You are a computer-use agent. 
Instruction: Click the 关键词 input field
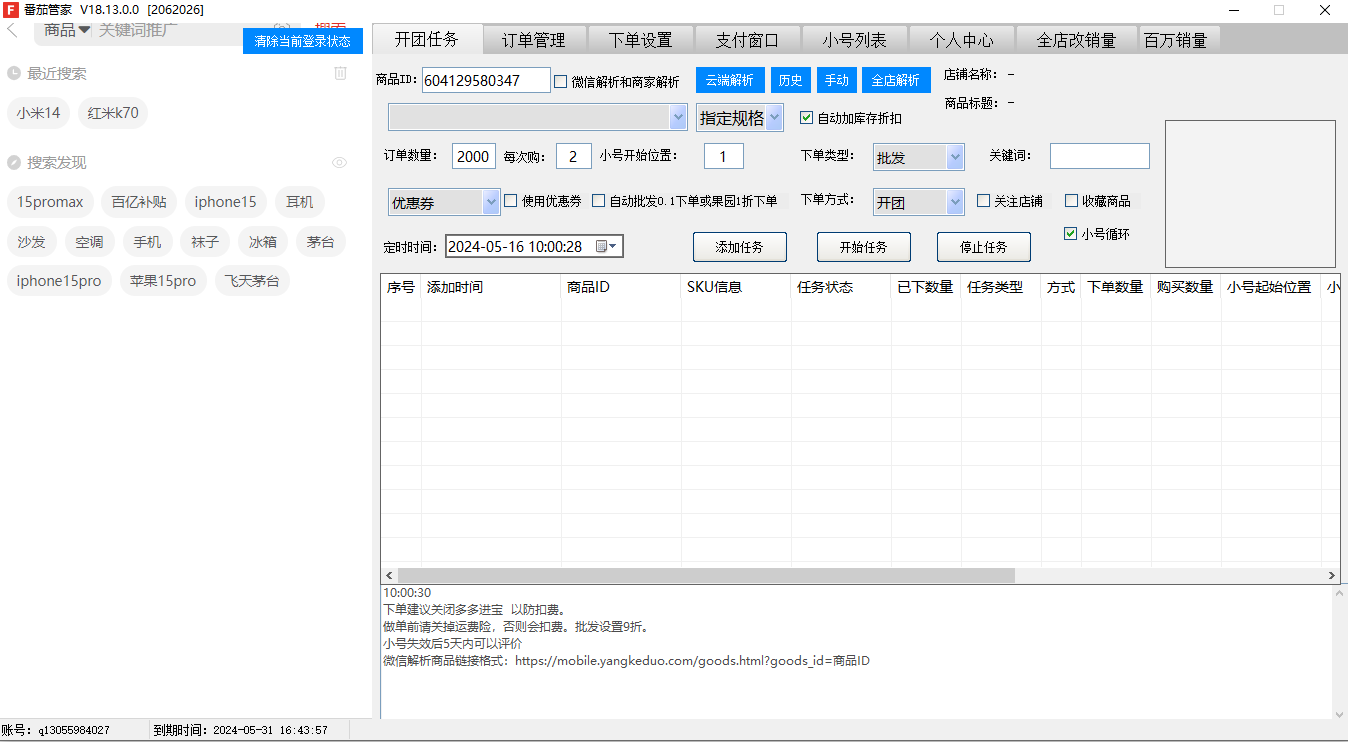coord(1100,156)
